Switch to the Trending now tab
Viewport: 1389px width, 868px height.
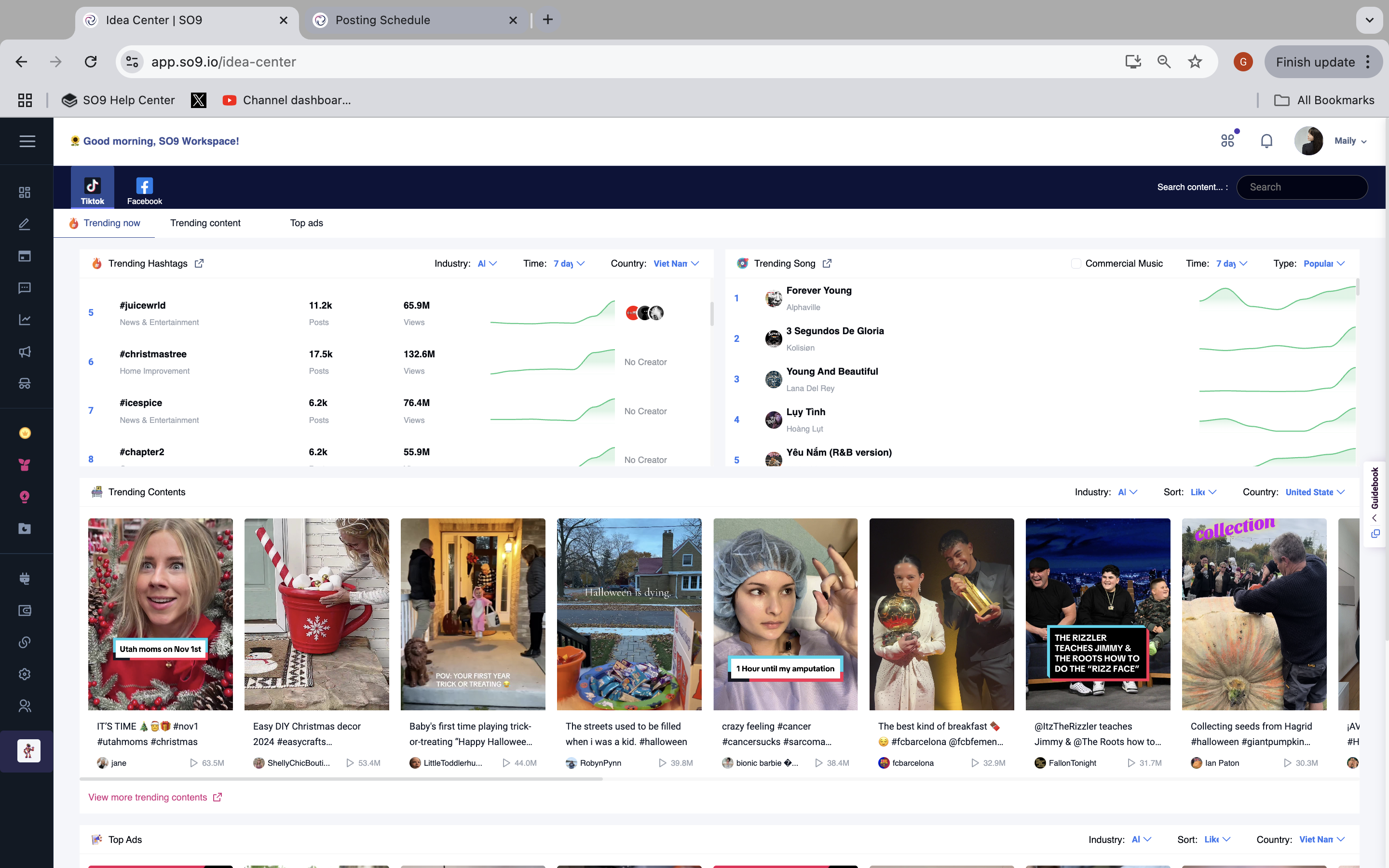(105, 223)
